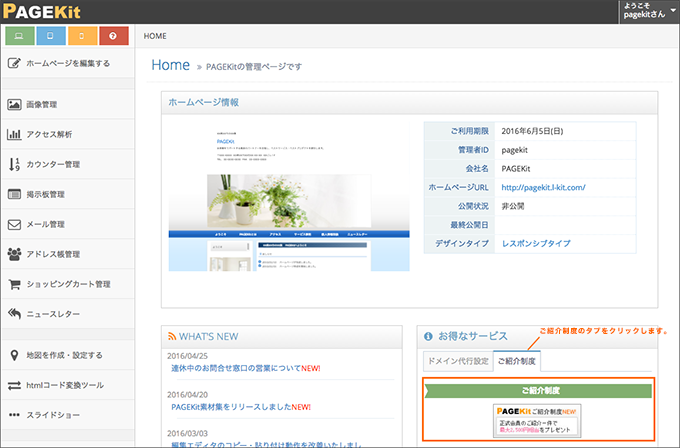680x448 pixels.
Task: Go to ニュースレター sidebar item
Action: (68, 314)
